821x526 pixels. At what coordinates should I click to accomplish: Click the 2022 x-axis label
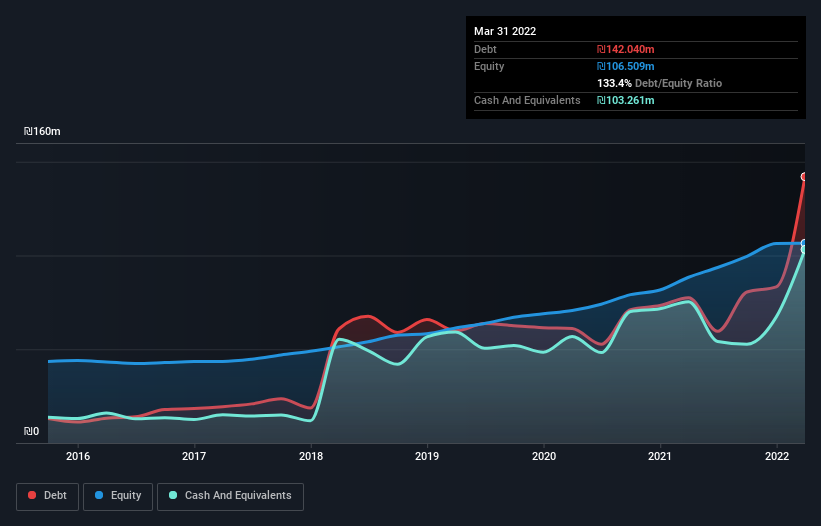tap(777, 456)
